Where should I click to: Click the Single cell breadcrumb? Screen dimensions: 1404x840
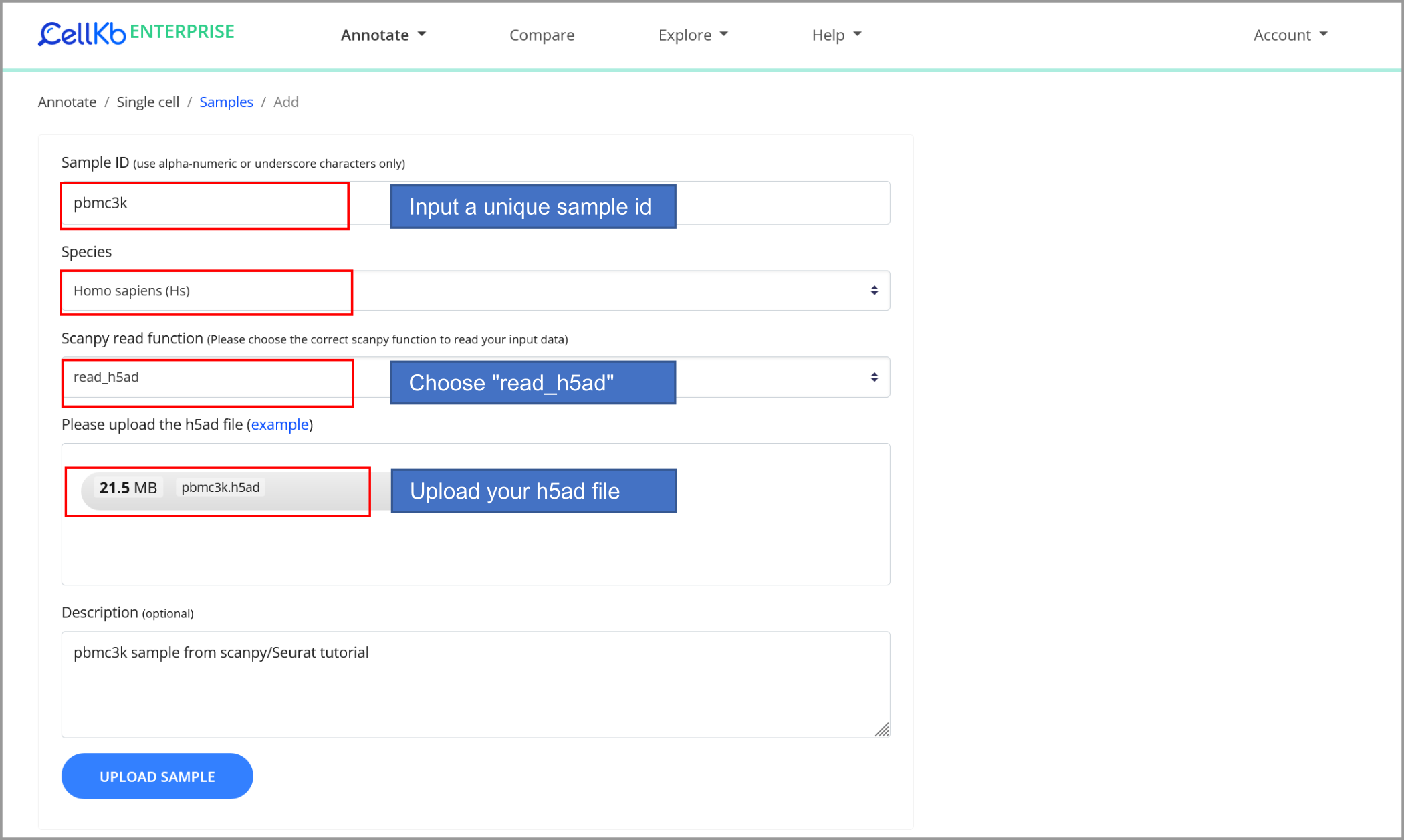click(148, 102)
